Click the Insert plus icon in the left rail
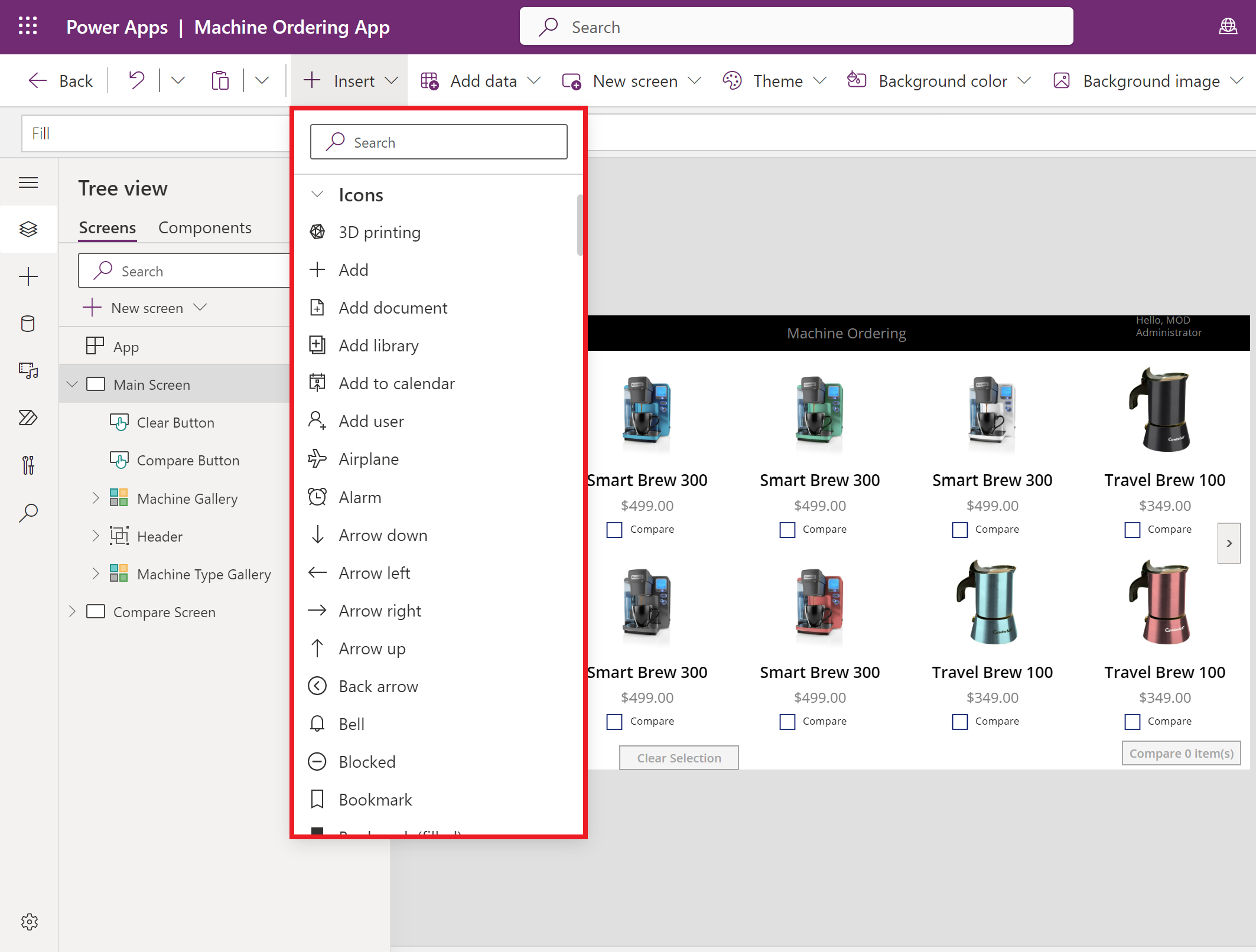 click(x=28, y=276)
